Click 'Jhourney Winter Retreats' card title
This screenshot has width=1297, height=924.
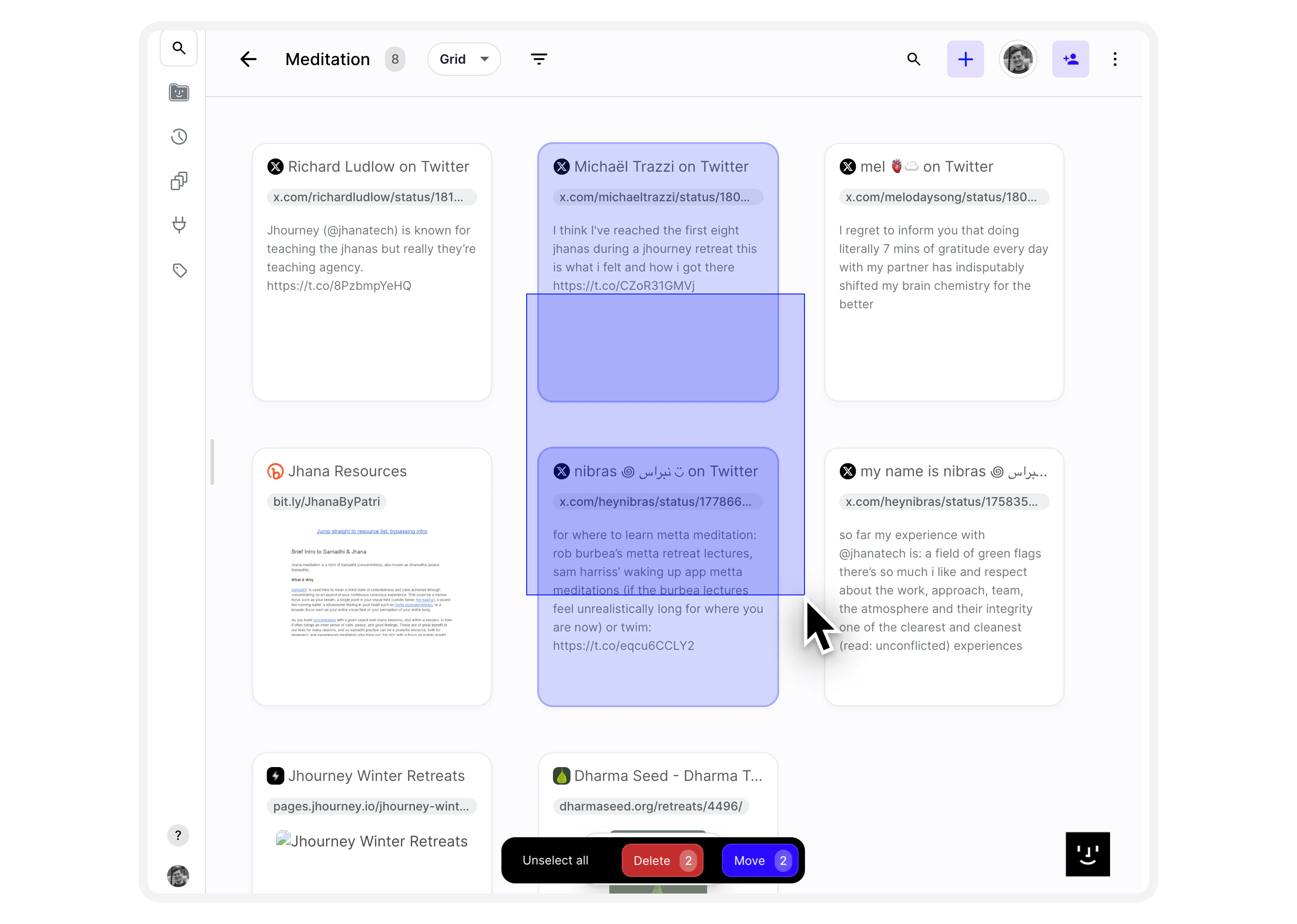click(376, 776)
